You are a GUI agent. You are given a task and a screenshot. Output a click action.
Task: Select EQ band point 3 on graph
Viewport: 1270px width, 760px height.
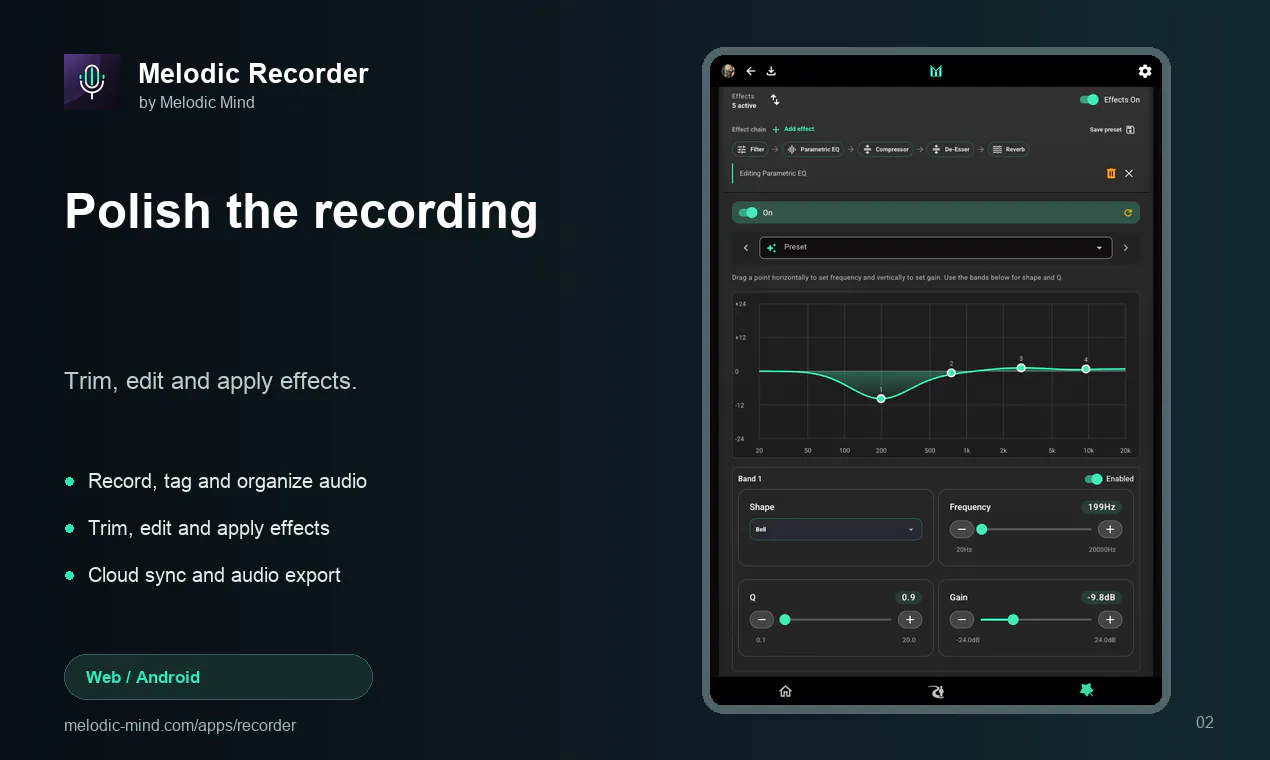(x=1021, y=368)
